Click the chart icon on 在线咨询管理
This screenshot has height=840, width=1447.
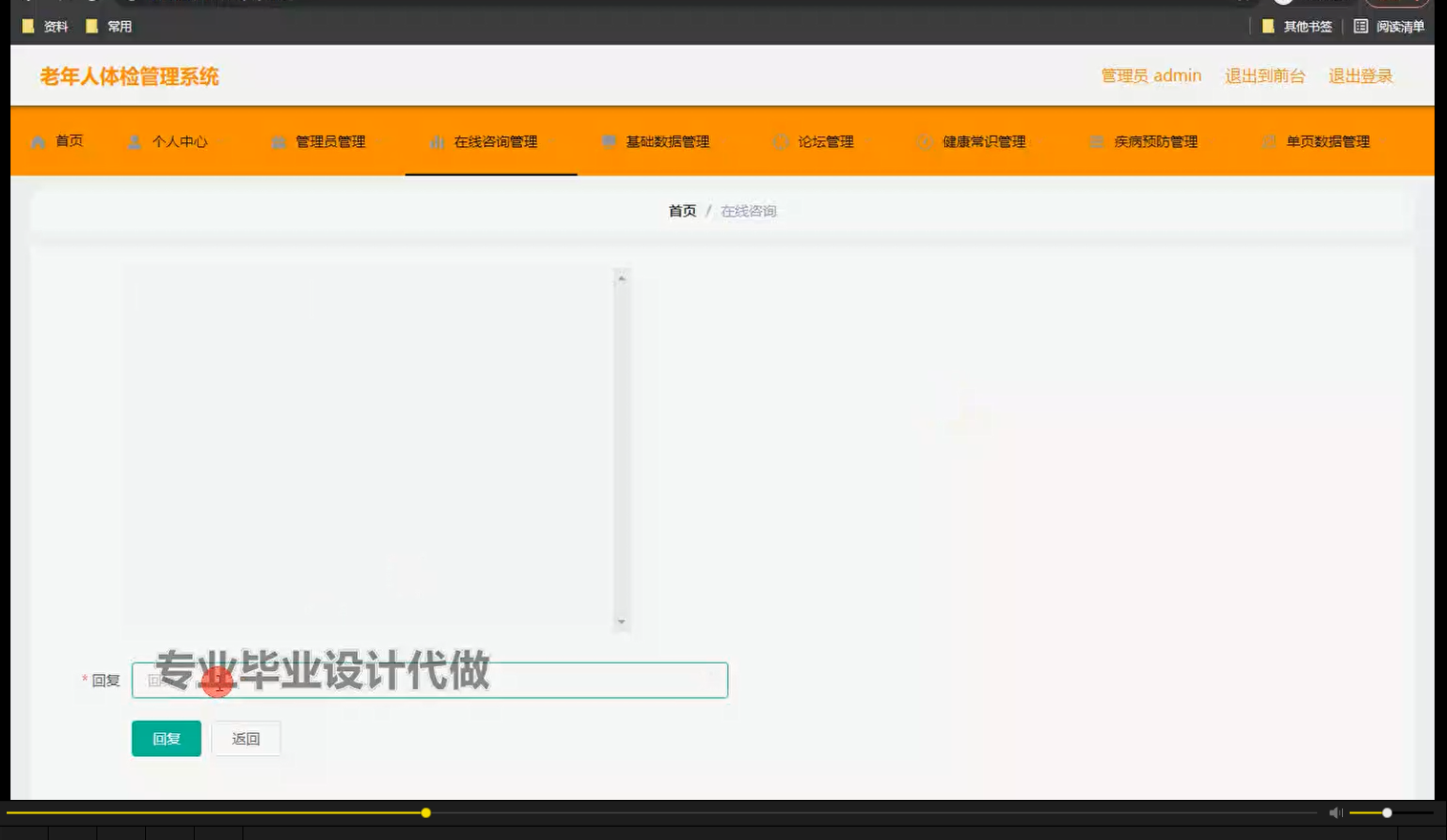click(x=436, y=141)
